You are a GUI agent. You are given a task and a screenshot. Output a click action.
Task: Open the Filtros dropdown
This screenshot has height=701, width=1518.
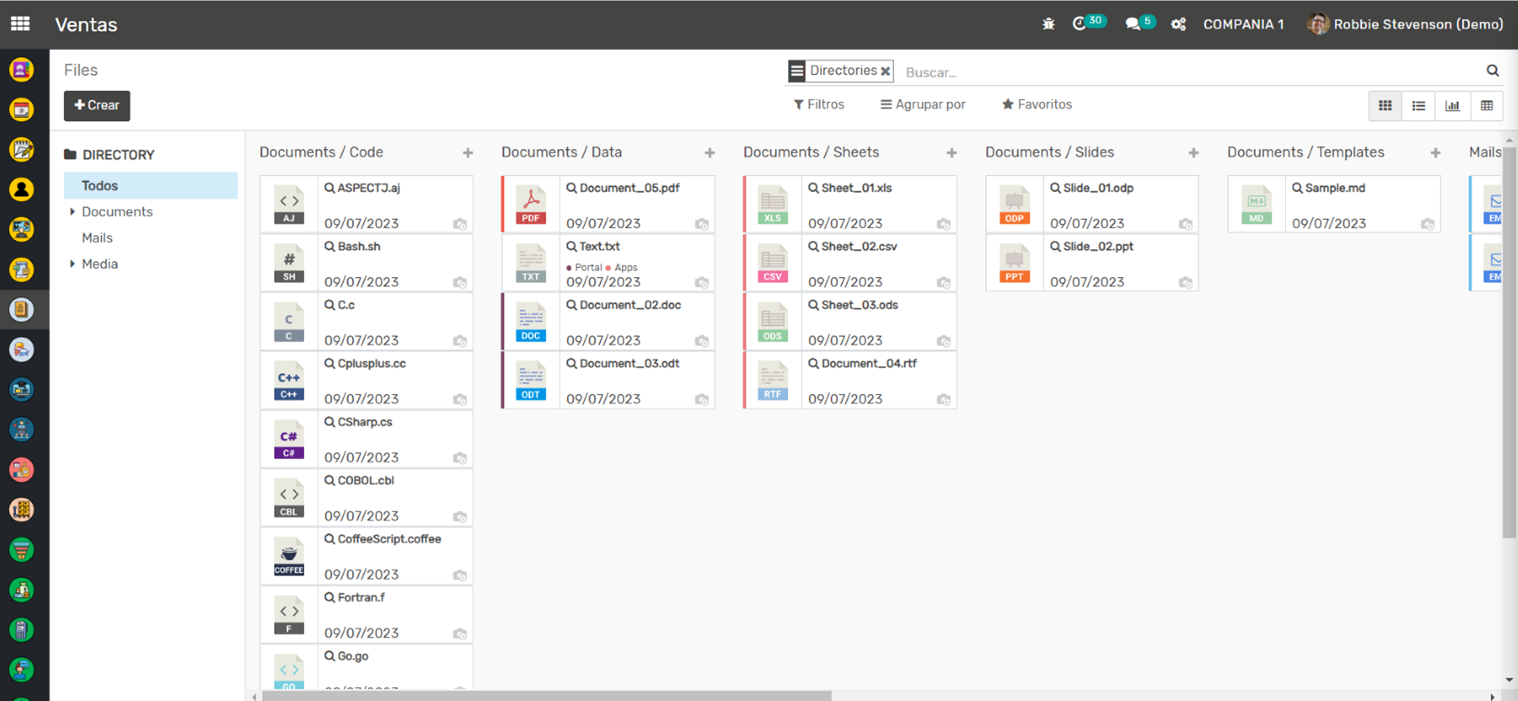819,105
